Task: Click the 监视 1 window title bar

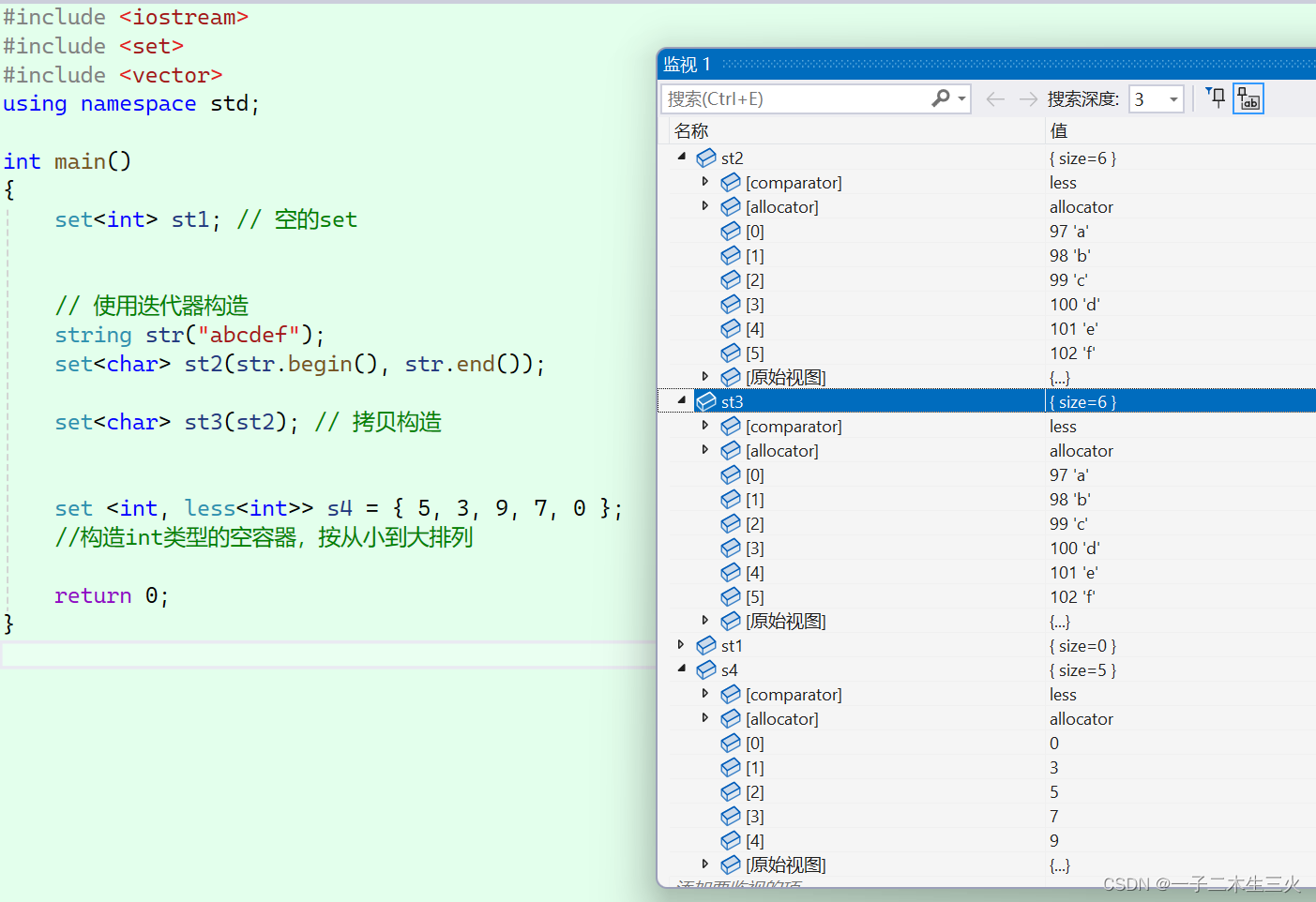Action: (x=988, y=64)
